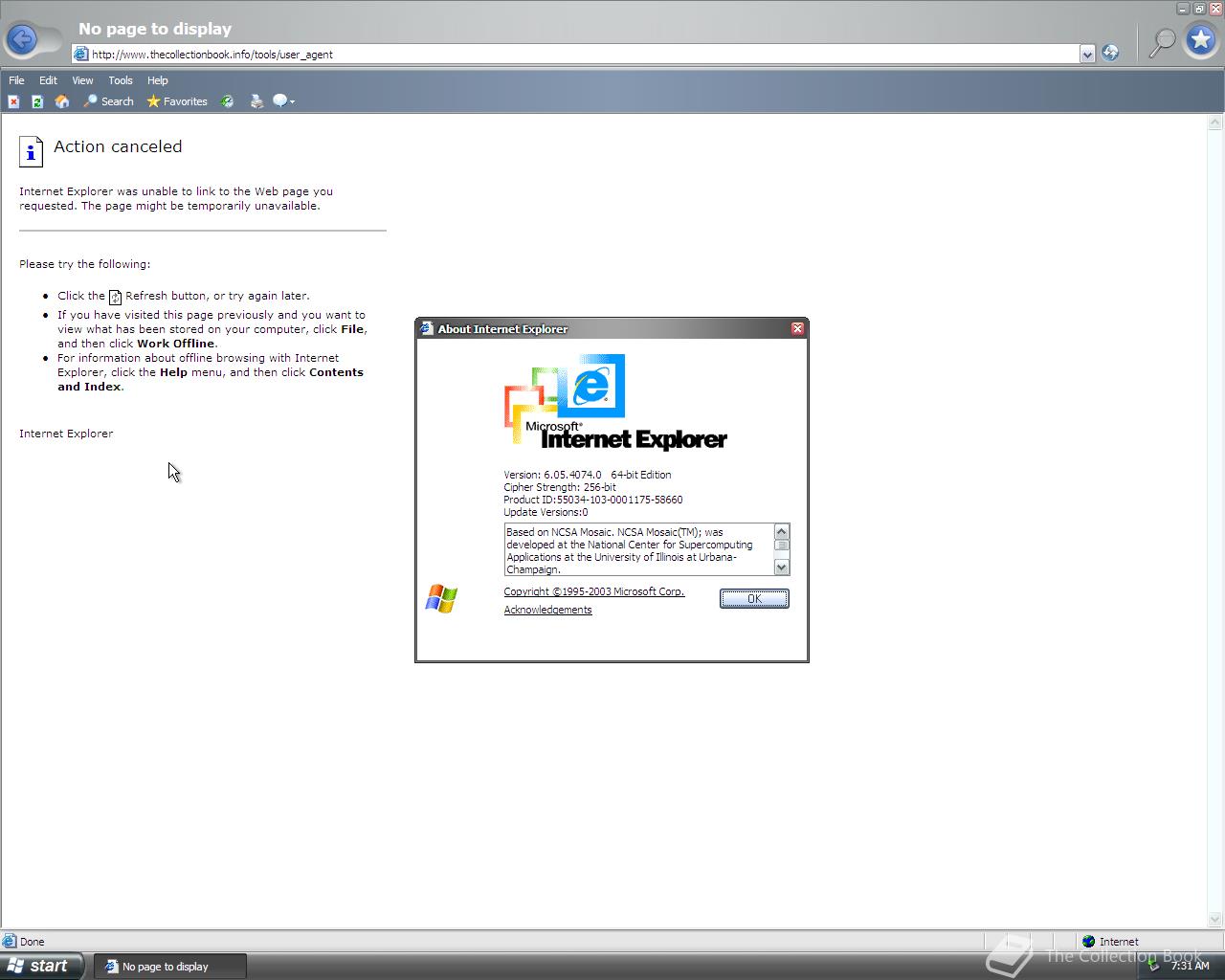Go to Home page via house icon
This screenshot has width=1225, height=980.
pyautogui.click(x=62, y=101)
